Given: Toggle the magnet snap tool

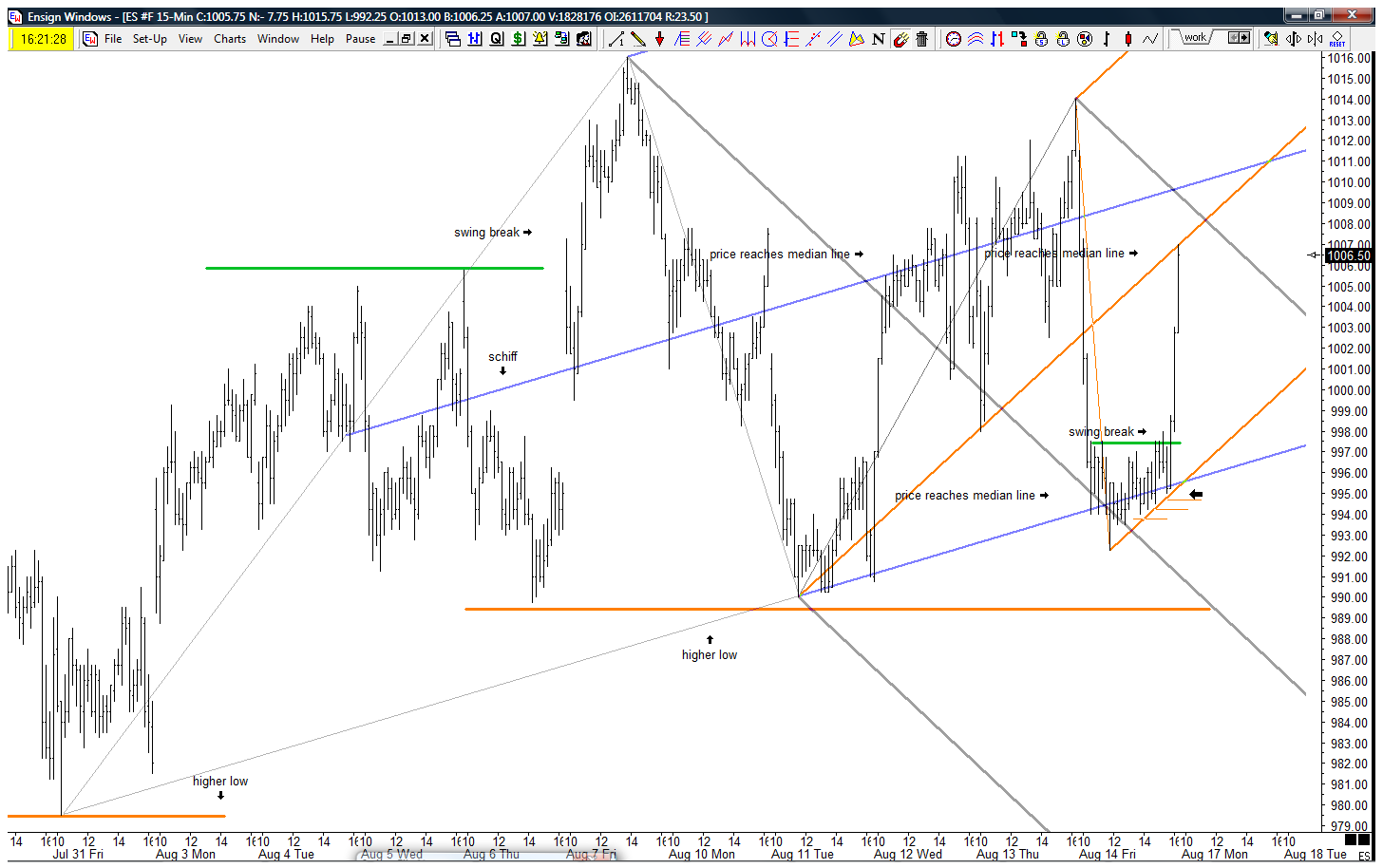Looking at the screenshot, I should [x=900, y=39].
